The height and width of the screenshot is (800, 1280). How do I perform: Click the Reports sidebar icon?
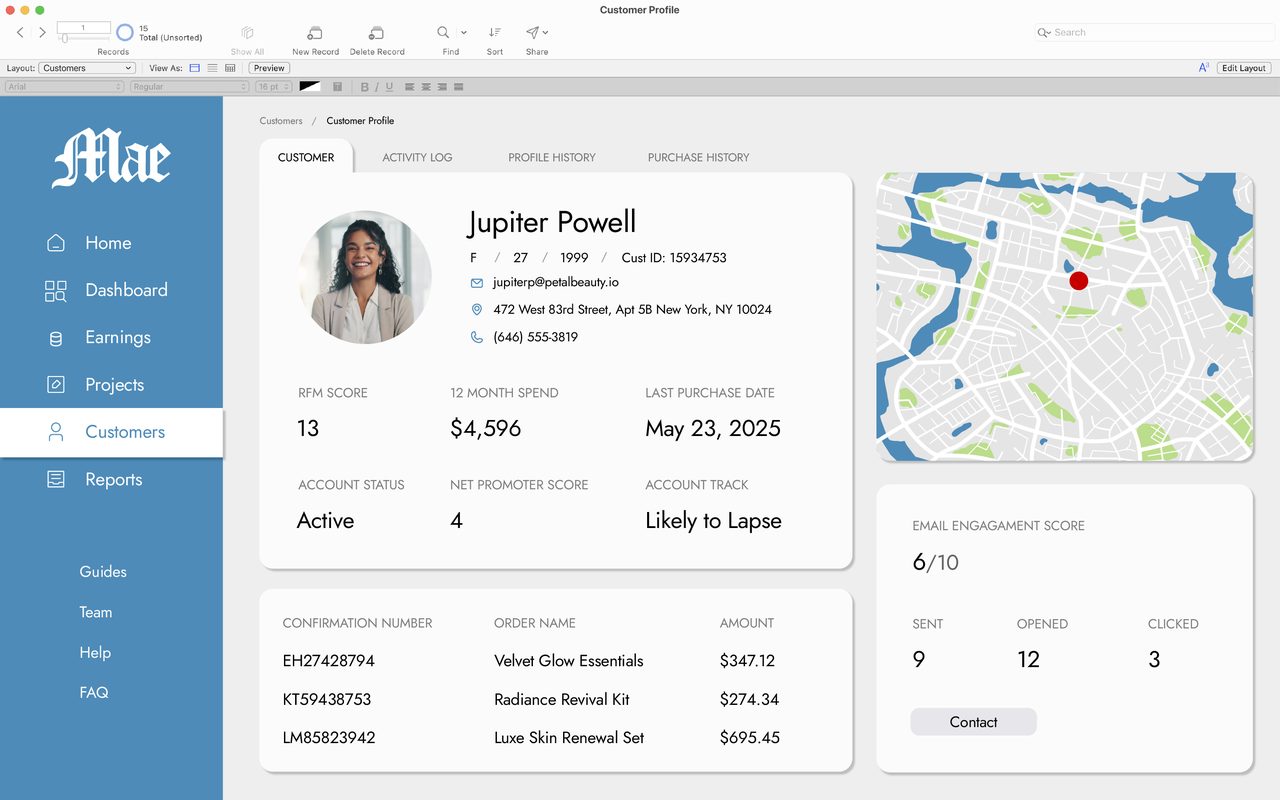click(56, 480)
